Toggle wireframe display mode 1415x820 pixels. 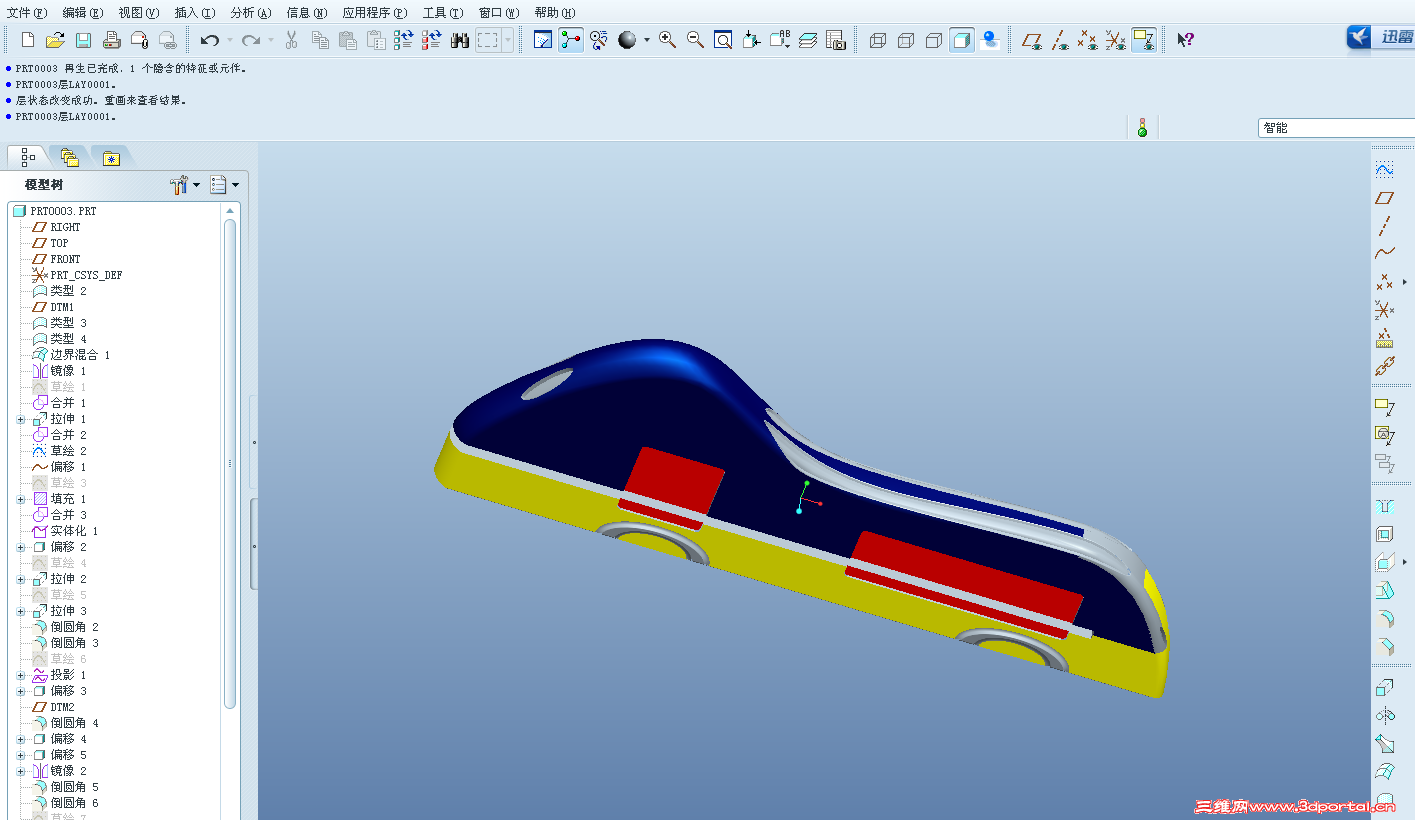point(878,40)
